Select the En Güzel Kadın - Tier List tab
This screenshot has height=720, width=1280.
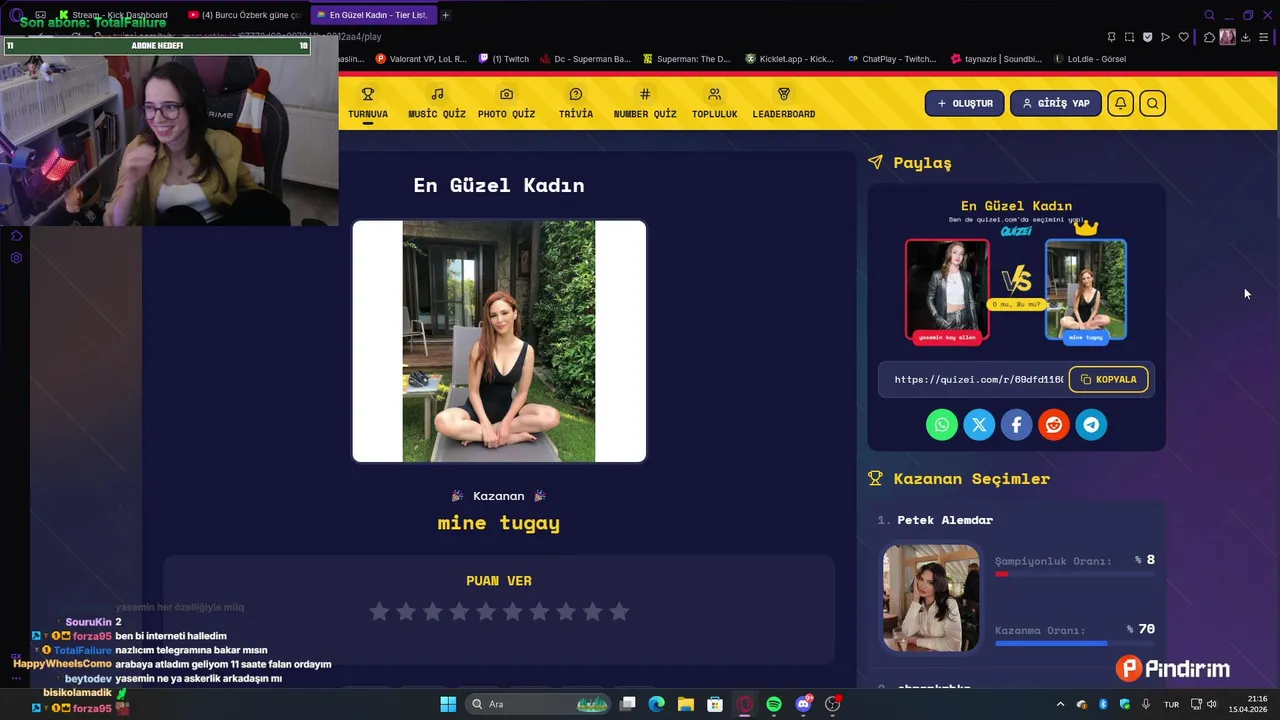(x=372, y=15)
